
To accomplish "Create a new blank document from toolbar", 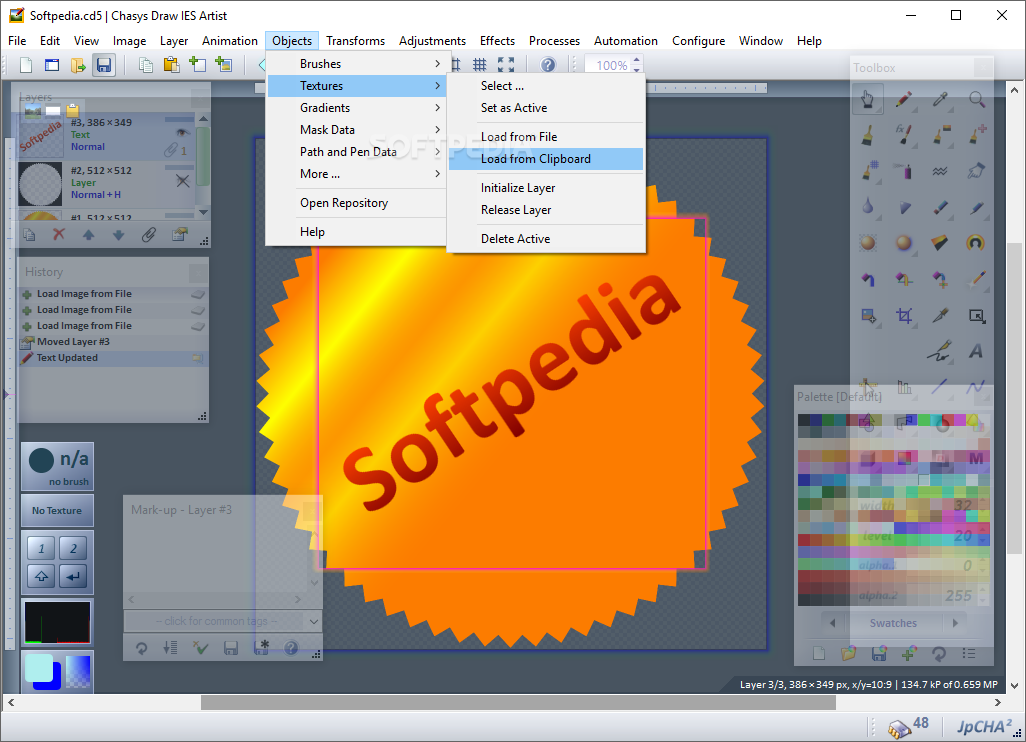I will [x=26, y=65].
